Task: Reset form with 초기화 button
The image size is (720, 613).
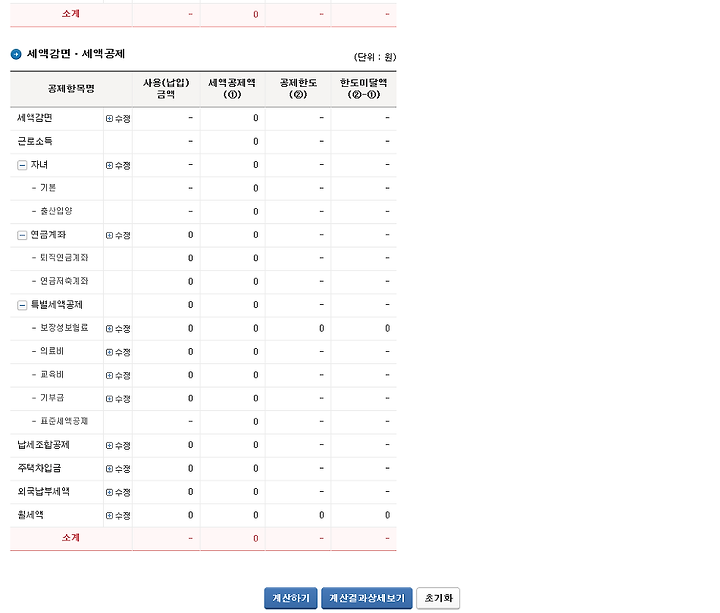Action: click(x=438, y=598)
